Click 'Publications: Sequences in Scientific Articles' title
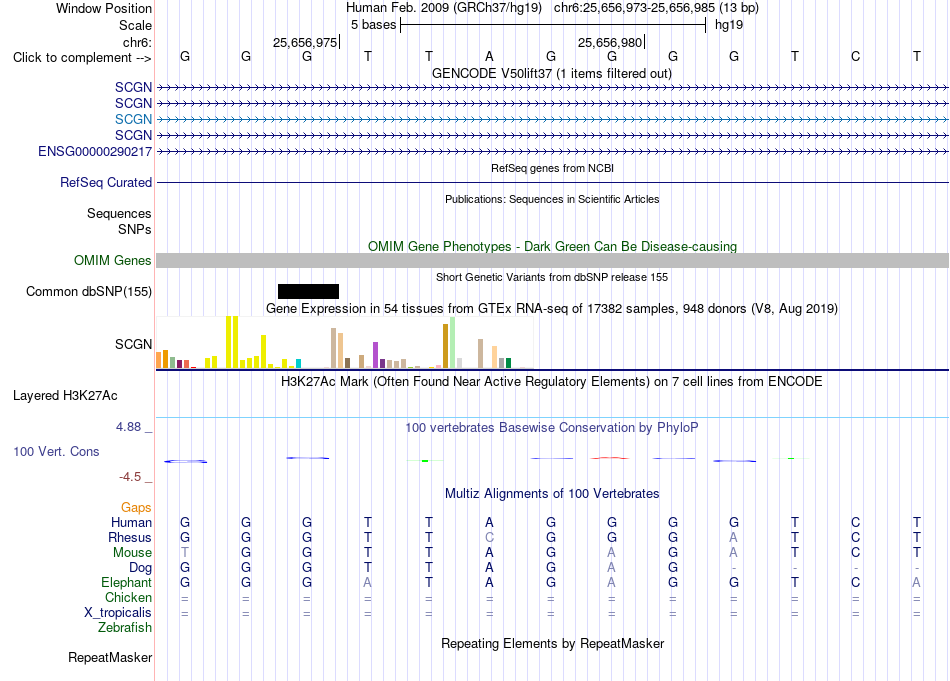This screenshot has width=950, height=681. pos(552,199)
